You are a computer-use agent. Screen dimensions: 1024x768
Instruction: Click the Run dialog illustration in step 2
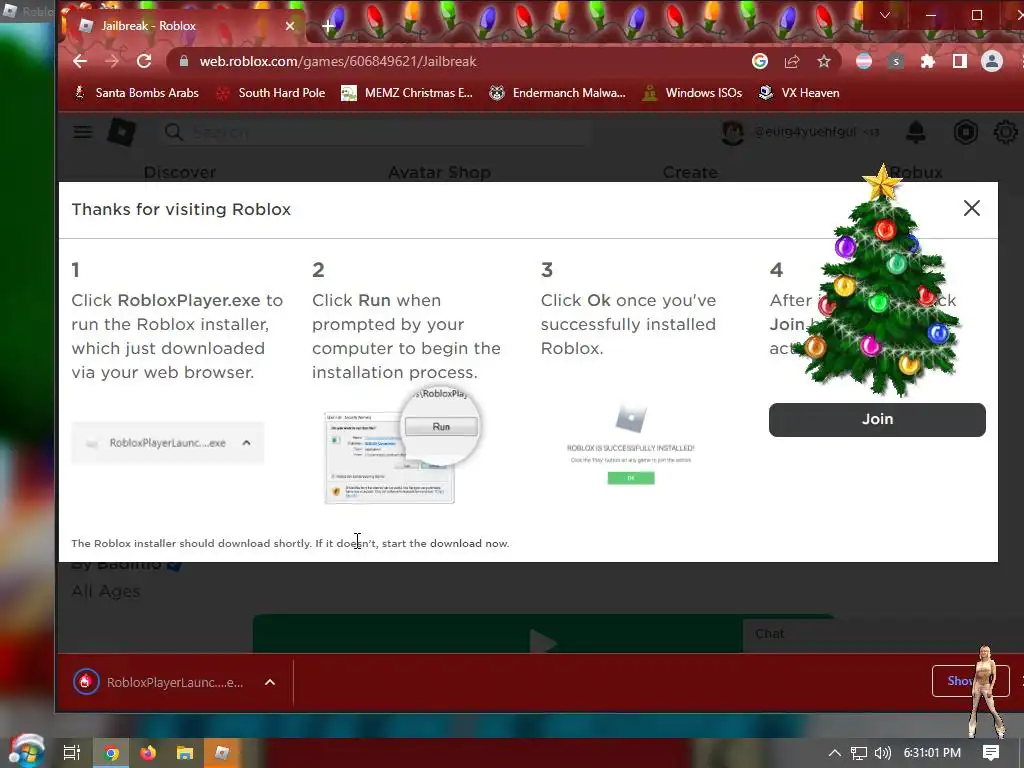pyautogui.click(x=402, y=445)
